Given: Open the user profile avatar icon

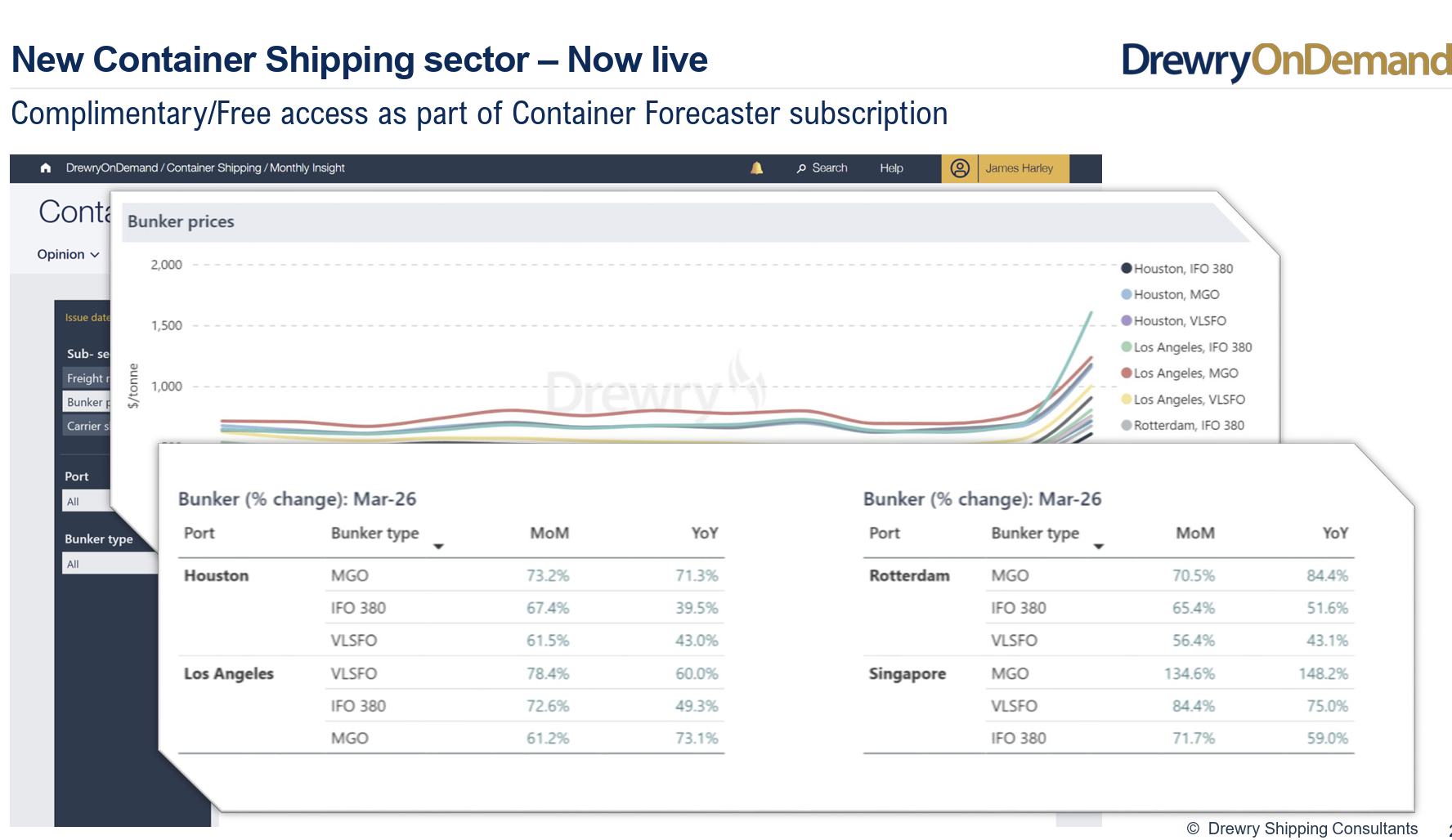Looking at the screenshot, I should tap(960, 168).
